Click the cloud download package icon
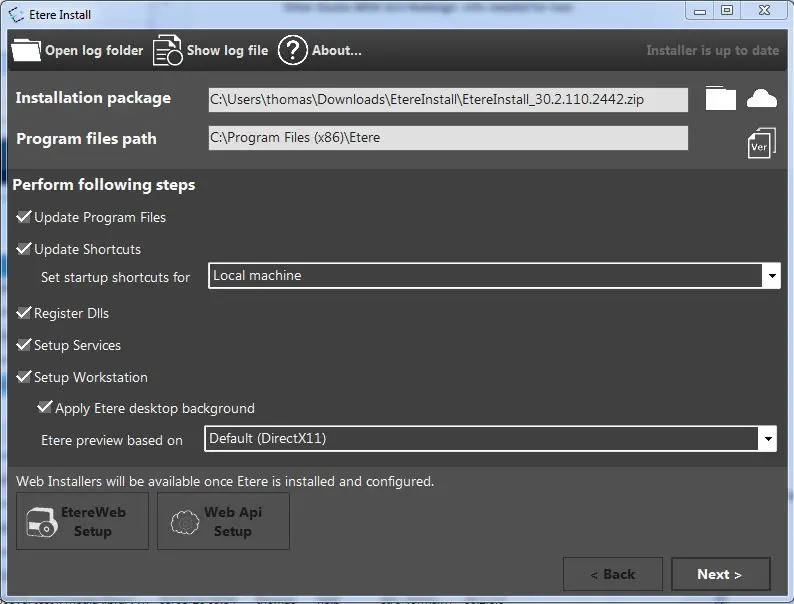 pyautogui.click(x=762, y=98)
